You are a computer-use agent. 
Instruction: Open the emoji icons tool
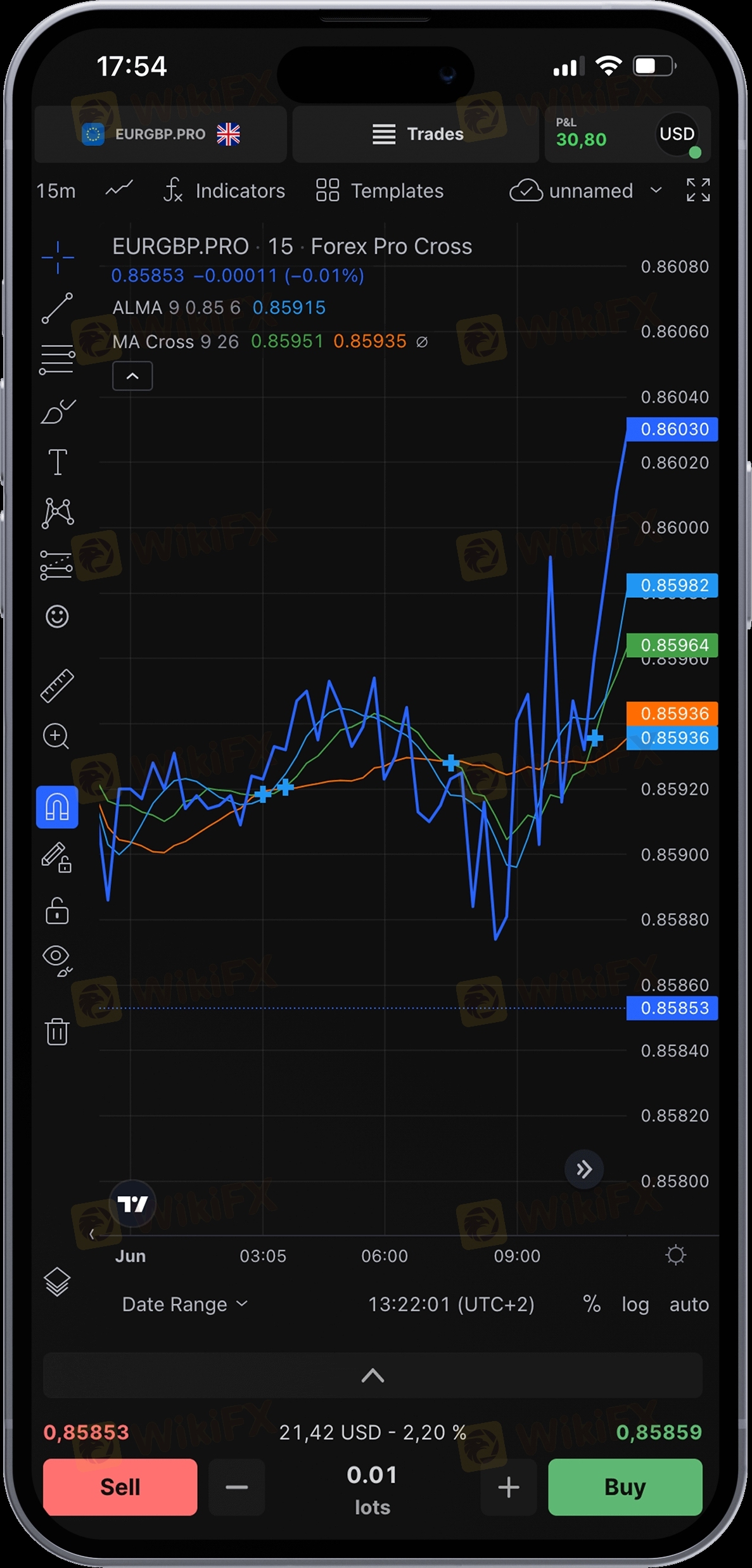[57, 616]
